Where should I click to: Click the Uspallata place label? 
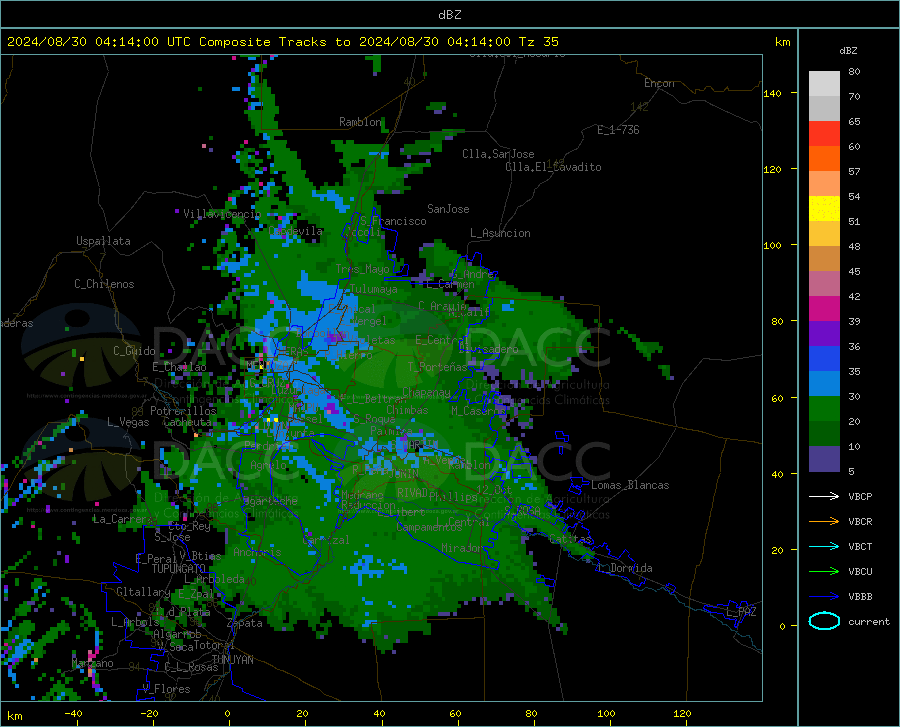pos(103,241)
